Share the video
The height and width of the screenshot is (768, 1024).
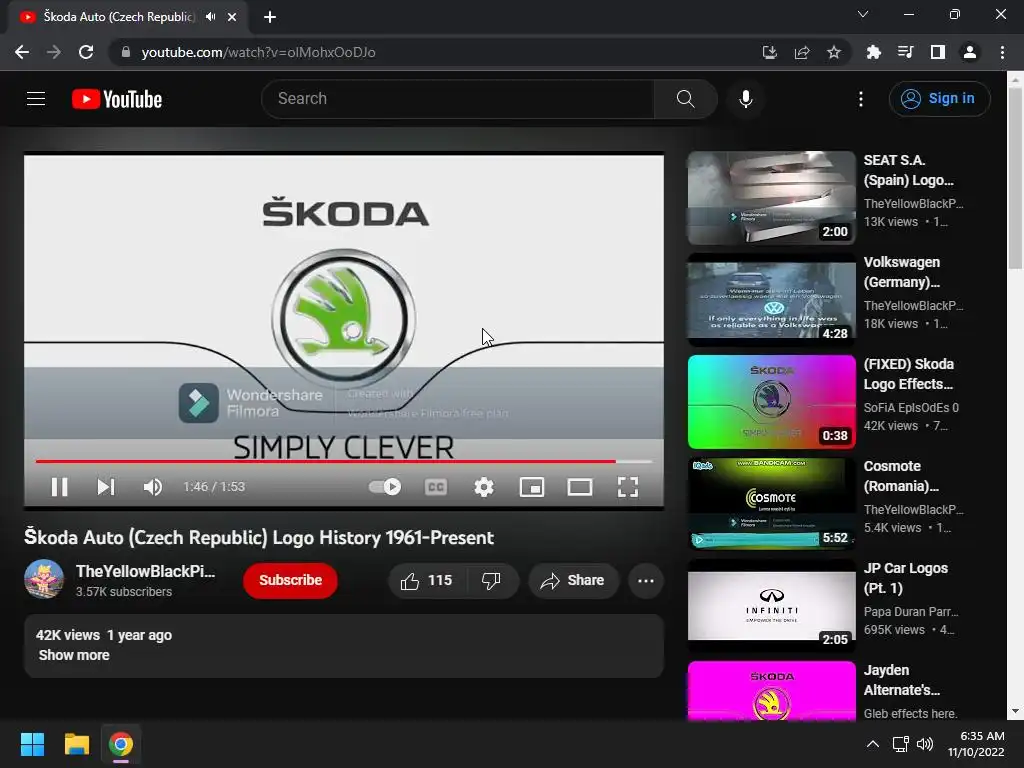coord(573,580)
